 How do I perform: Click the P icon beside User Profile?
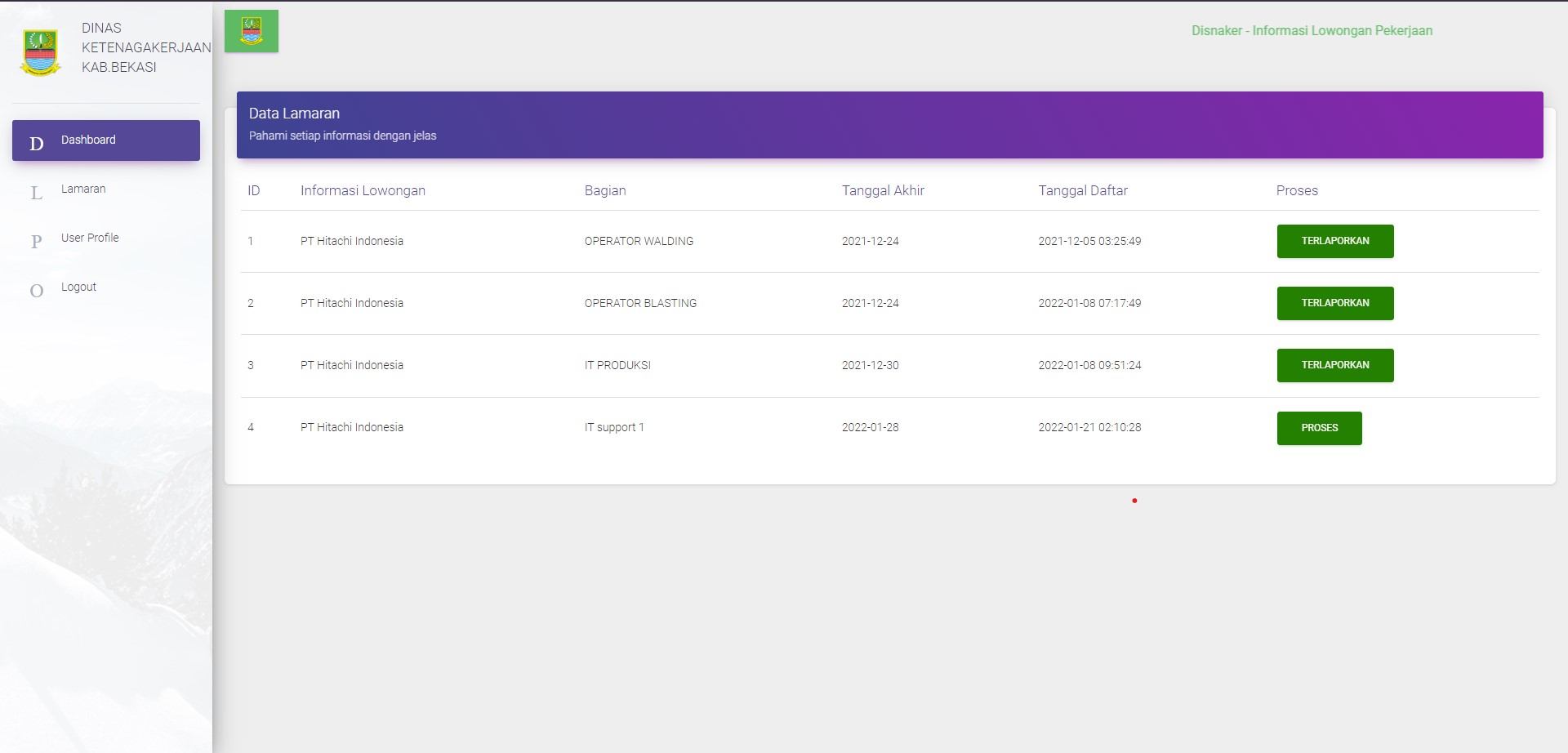tap(37, 242)
